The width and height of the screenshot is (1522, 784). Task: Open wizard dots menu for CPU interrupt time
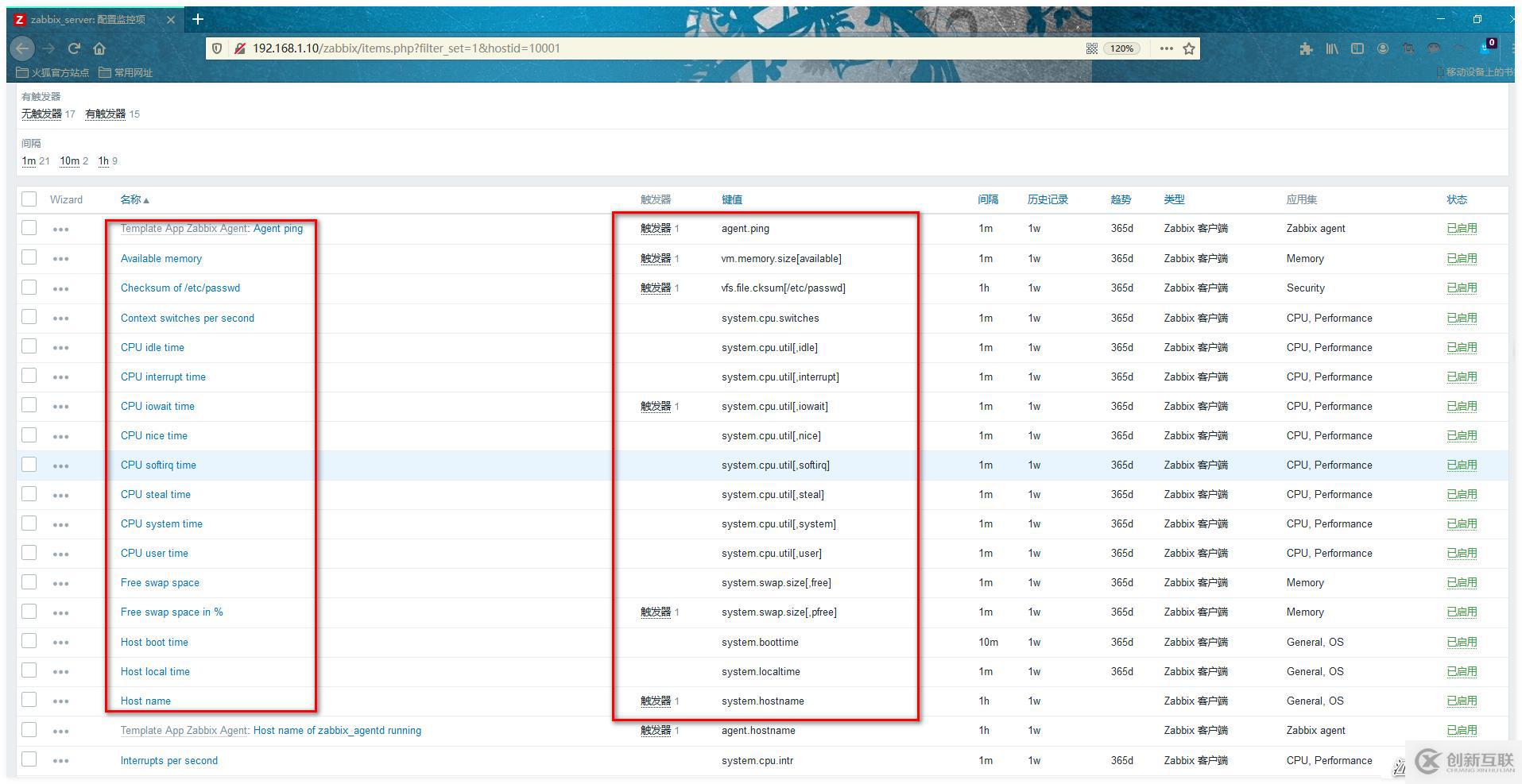61,377
